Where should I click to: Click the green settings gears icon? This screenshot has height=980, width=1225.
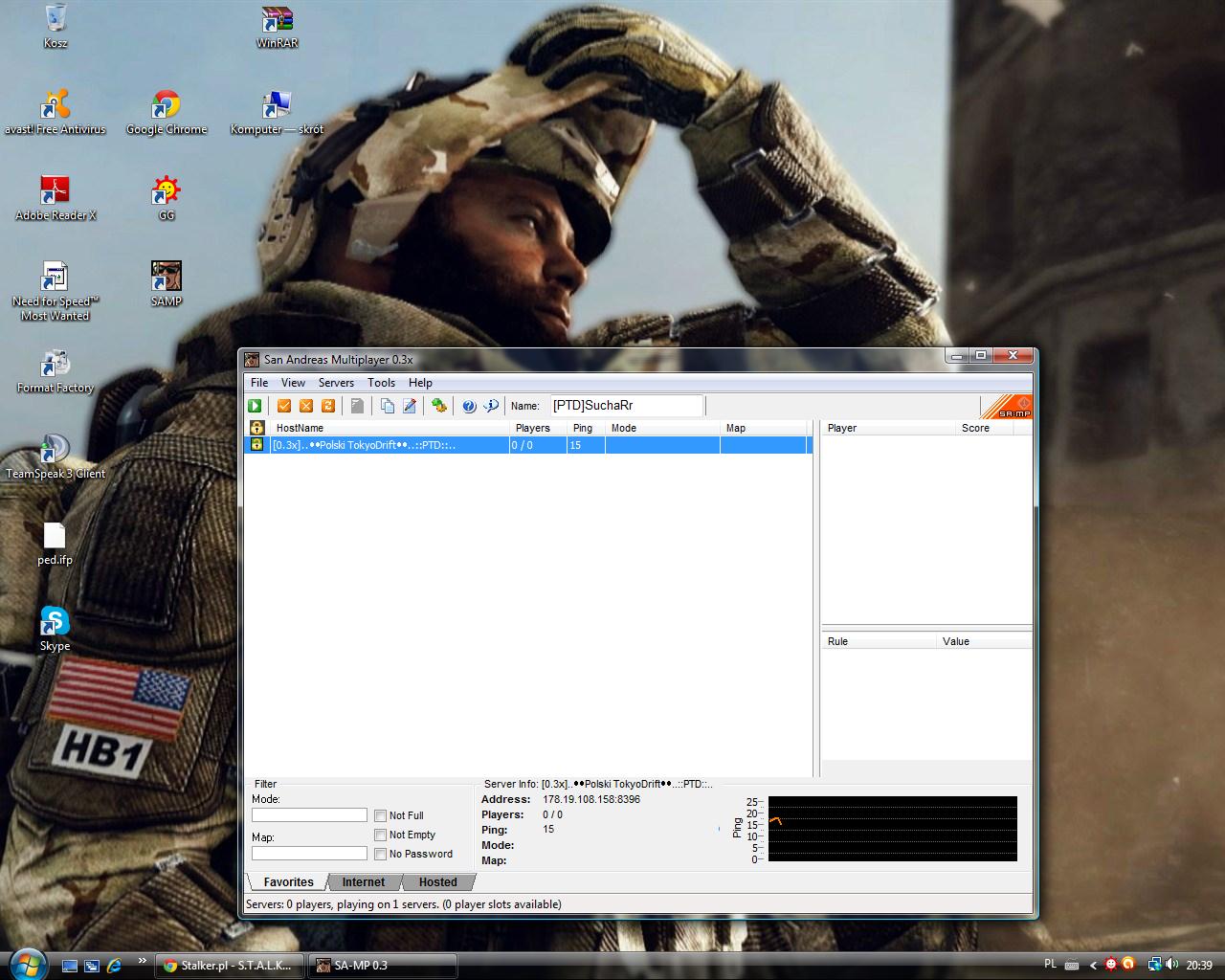click(439, 406)
